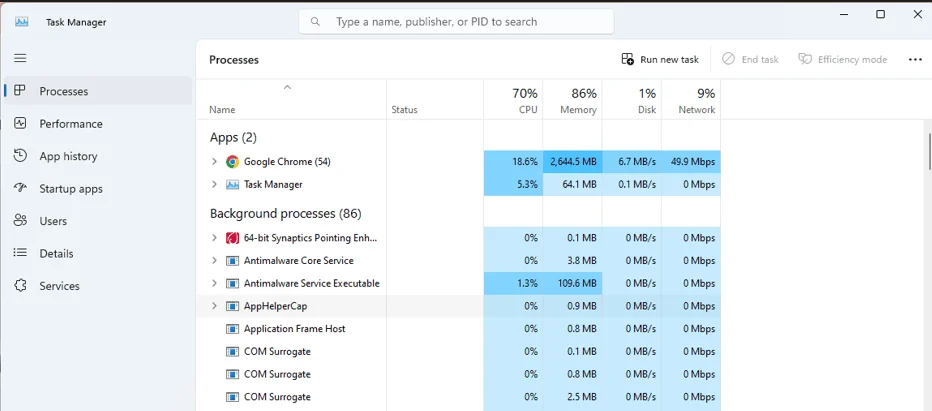Open the Services page
932x411 pixels.
point(98,285)
